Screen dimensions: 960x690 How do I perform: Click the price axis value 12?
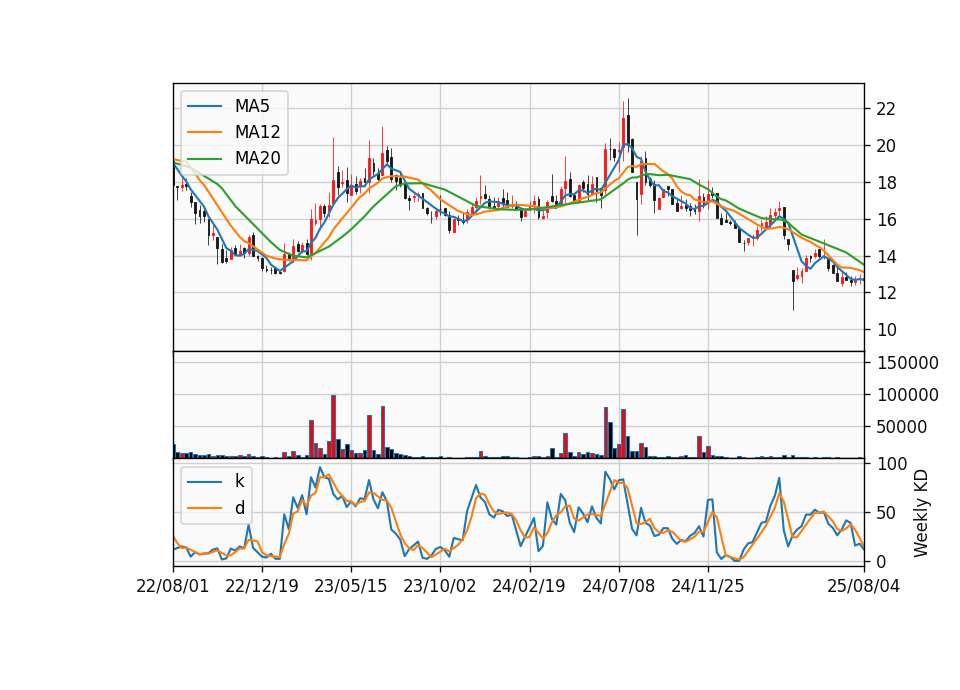point(886,293)
